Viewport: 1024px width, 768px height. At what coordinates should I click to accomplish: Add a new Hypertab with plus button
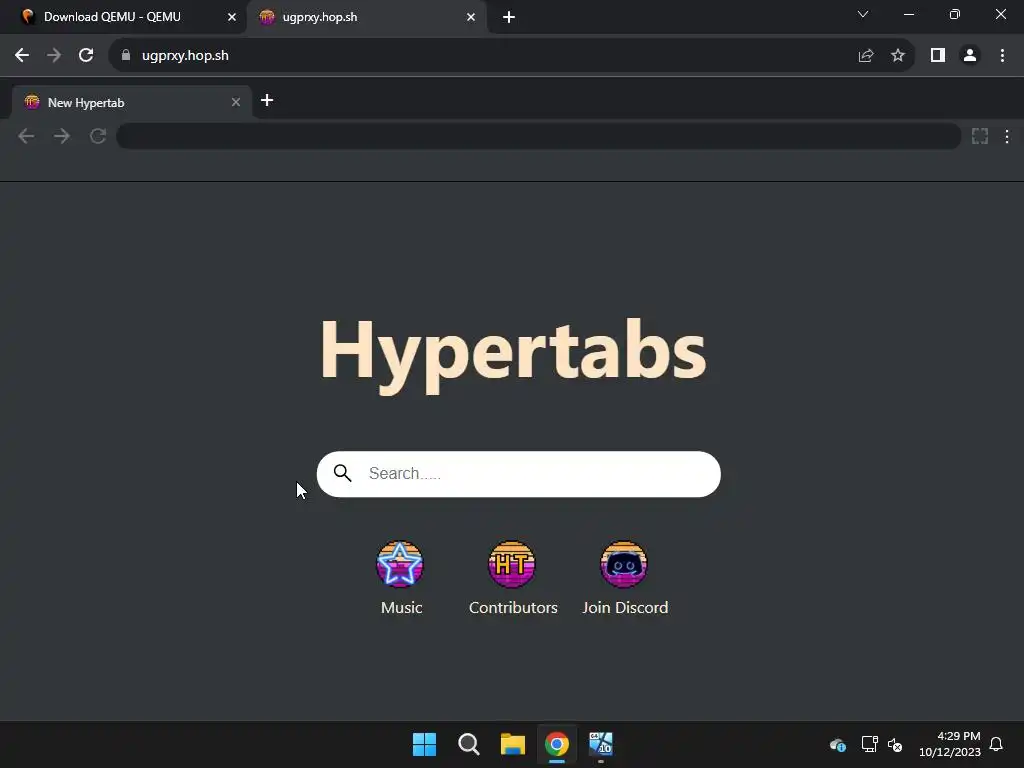click(267, 100)
